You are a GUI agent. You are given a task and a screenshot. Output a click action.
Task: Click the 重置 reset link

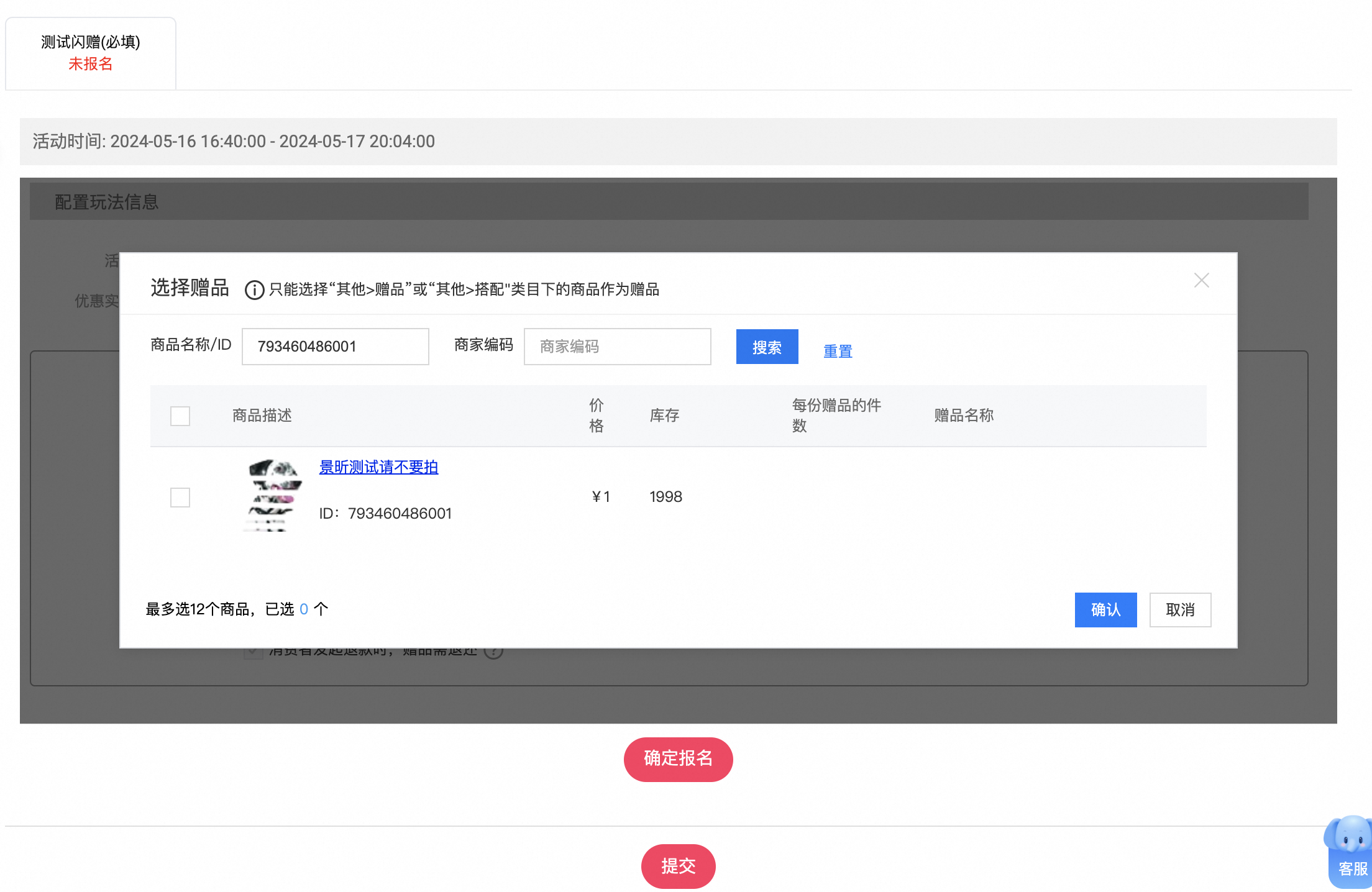click(x=838, y=351)
